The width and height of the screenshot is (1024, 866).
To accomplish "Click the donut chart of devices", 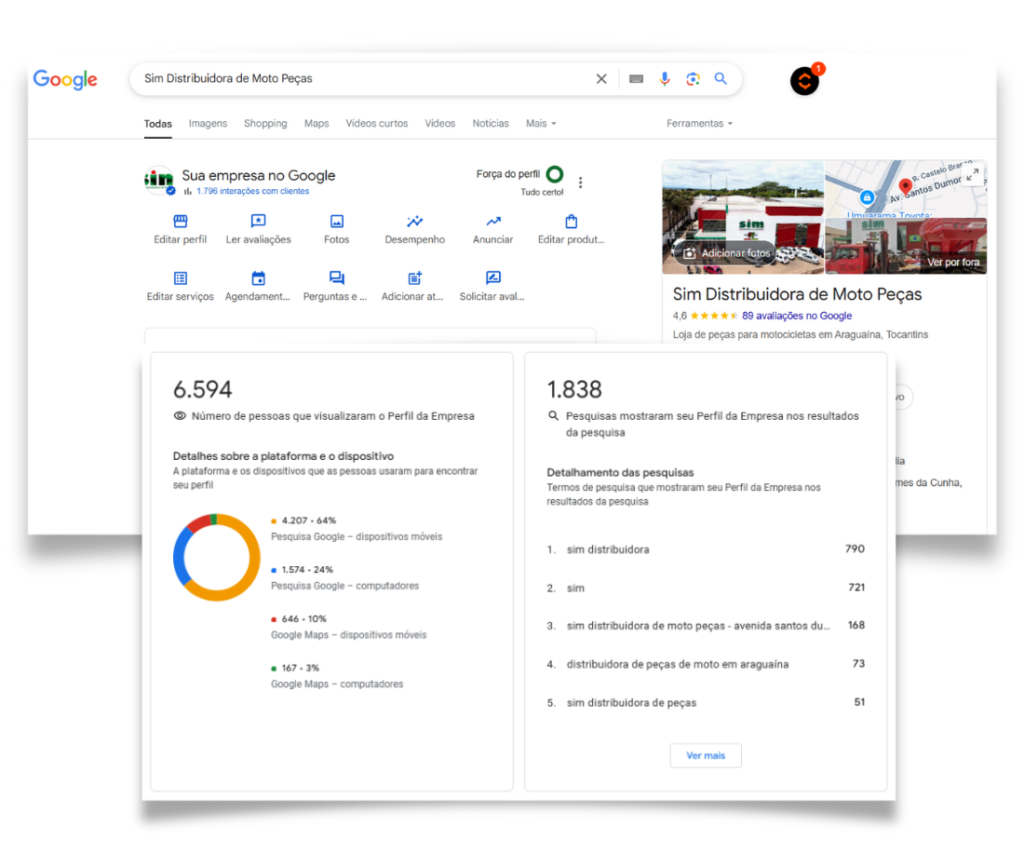I will click(216, 557).
